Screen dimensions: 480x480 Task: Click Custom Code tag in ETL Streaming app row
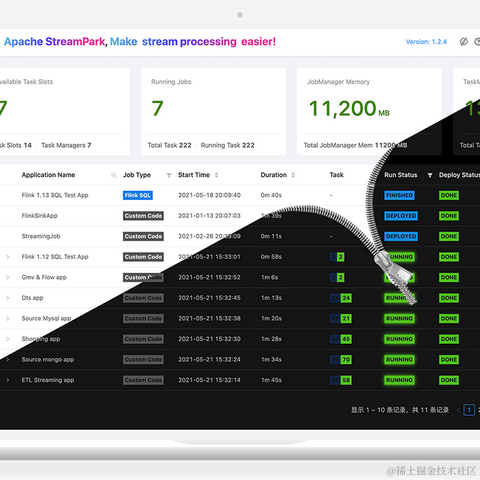(x=143, y=380)
